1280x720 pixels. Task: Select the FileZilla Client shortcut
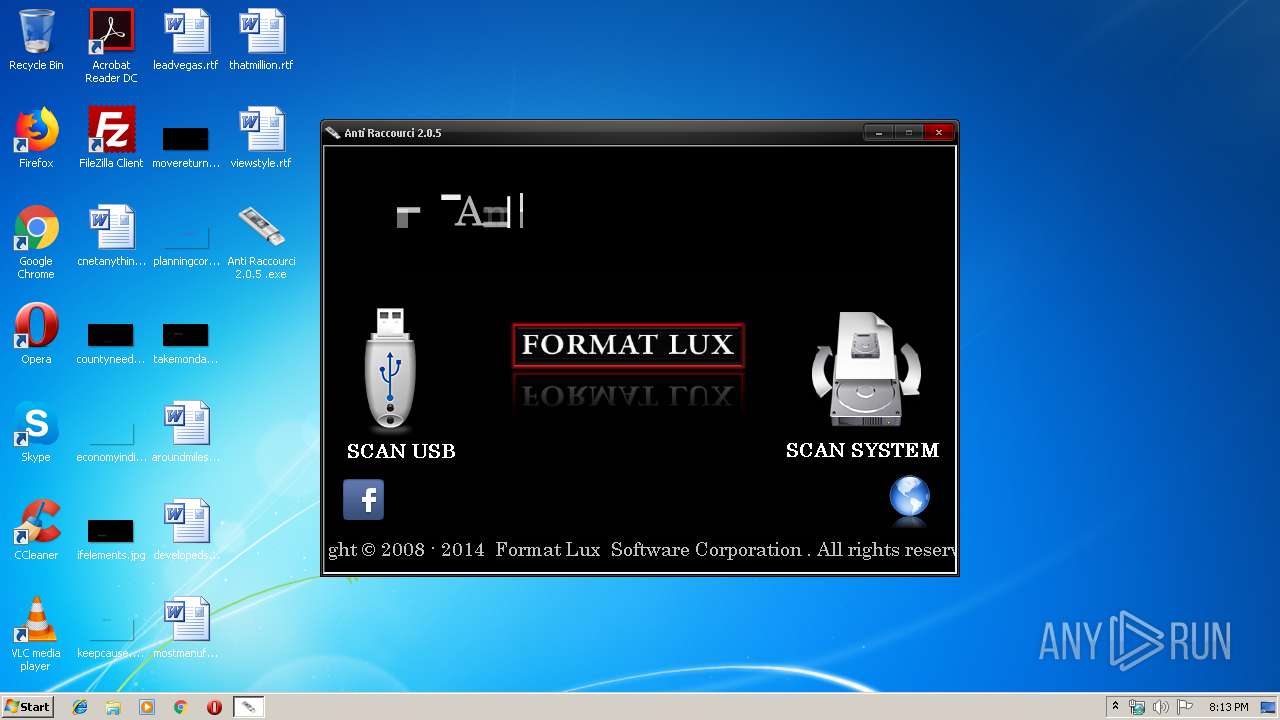pos(111,138)
